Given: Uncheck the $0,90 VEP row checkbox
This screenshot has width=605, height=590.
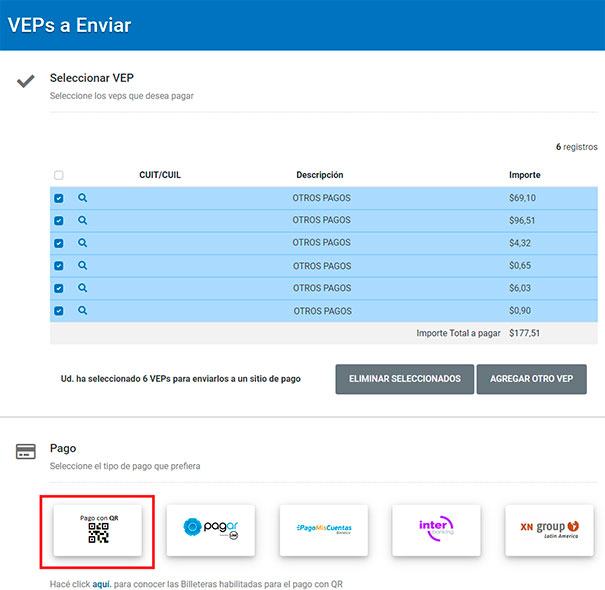Looking at the screenshot, I should (x=59, y=311).
